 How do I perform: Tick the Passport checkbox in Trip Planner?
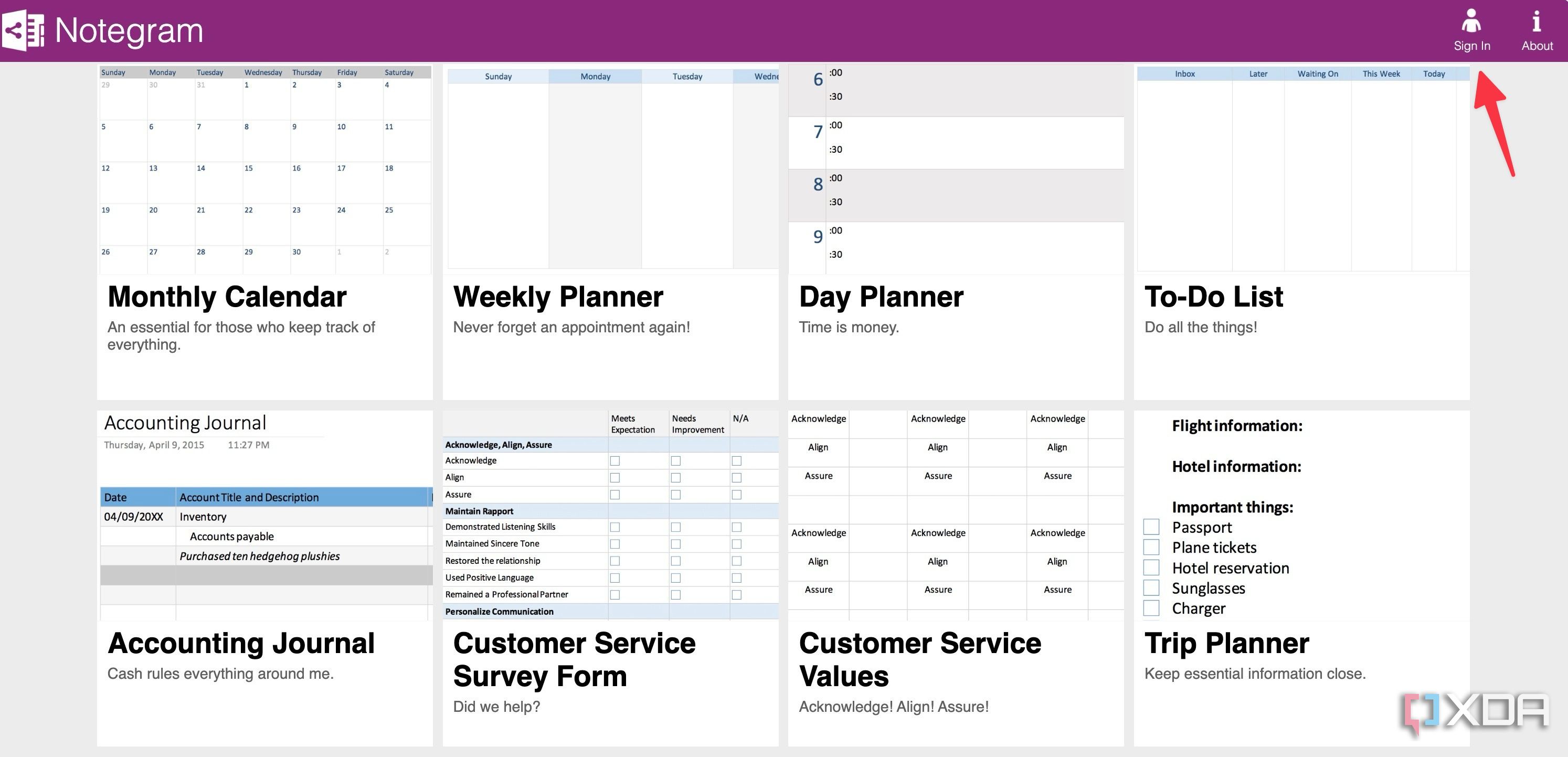1151,527
